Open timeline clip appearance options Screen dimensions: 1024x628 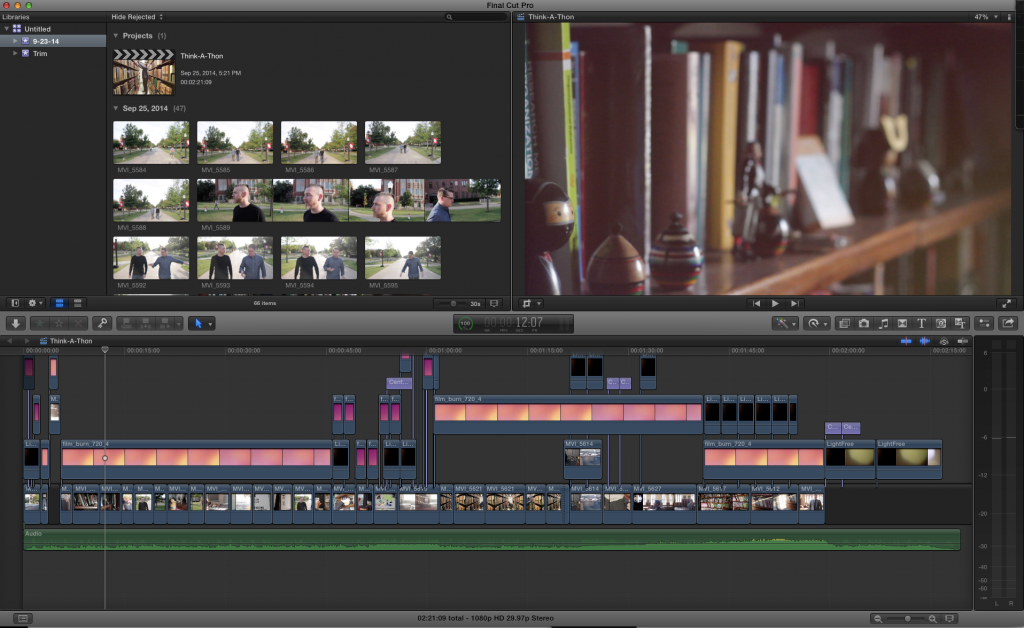pos(950,618)
